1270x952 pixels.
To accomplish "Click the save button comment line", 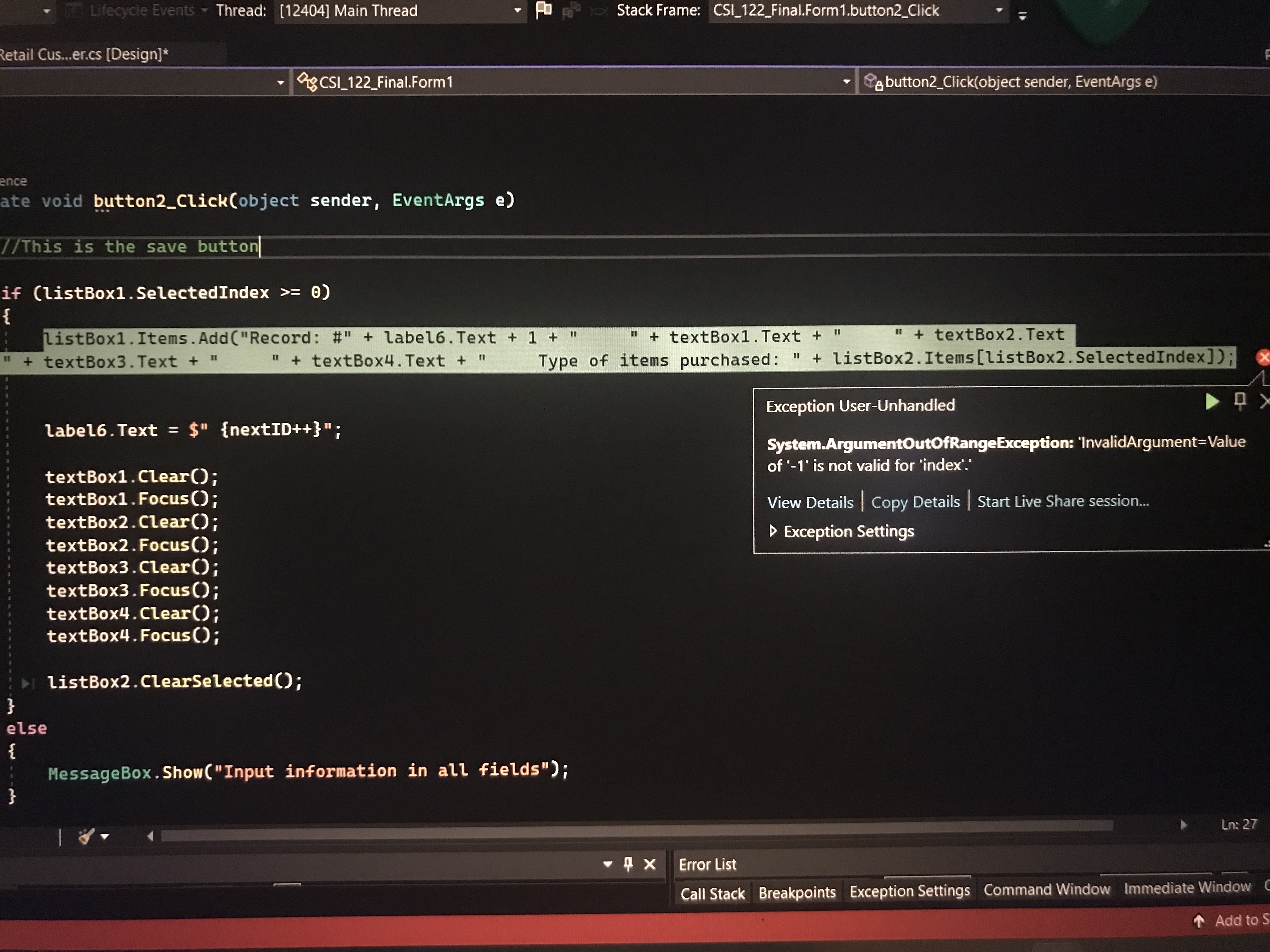I will (x=130, y=247).
